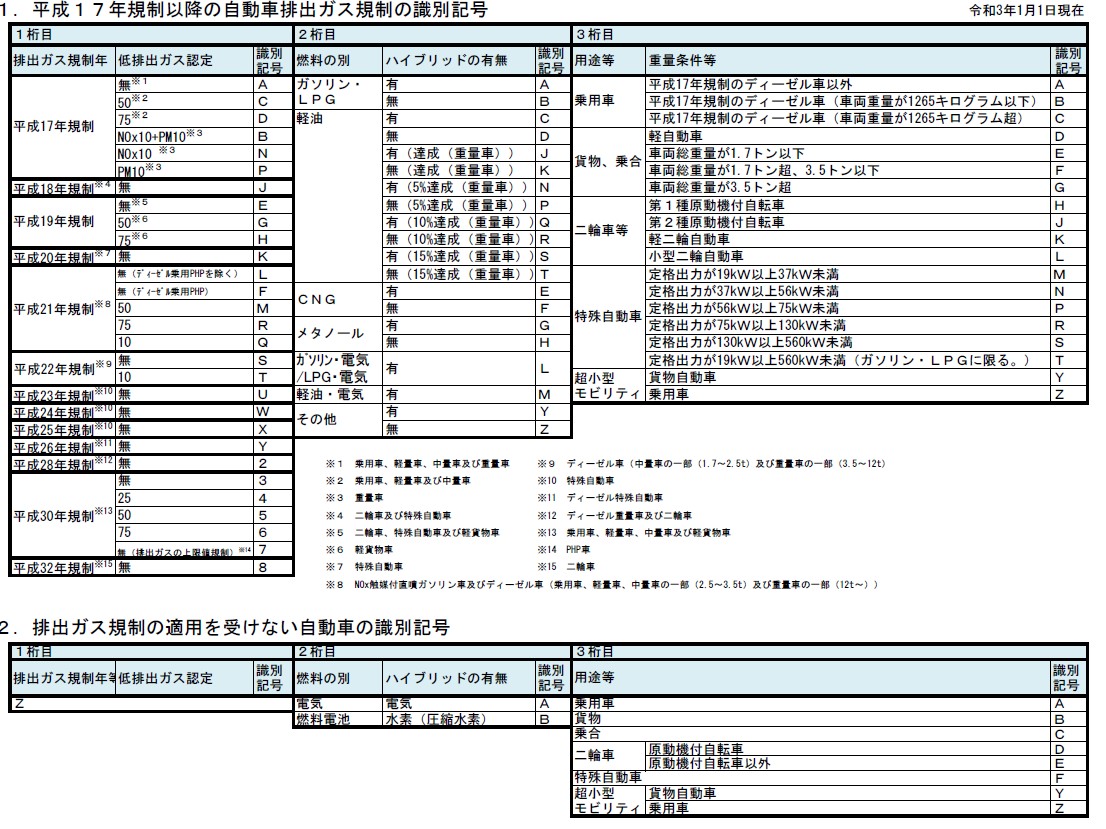Select the '平成28年規制' row label

pyautogui.click(x=63, y=464)
